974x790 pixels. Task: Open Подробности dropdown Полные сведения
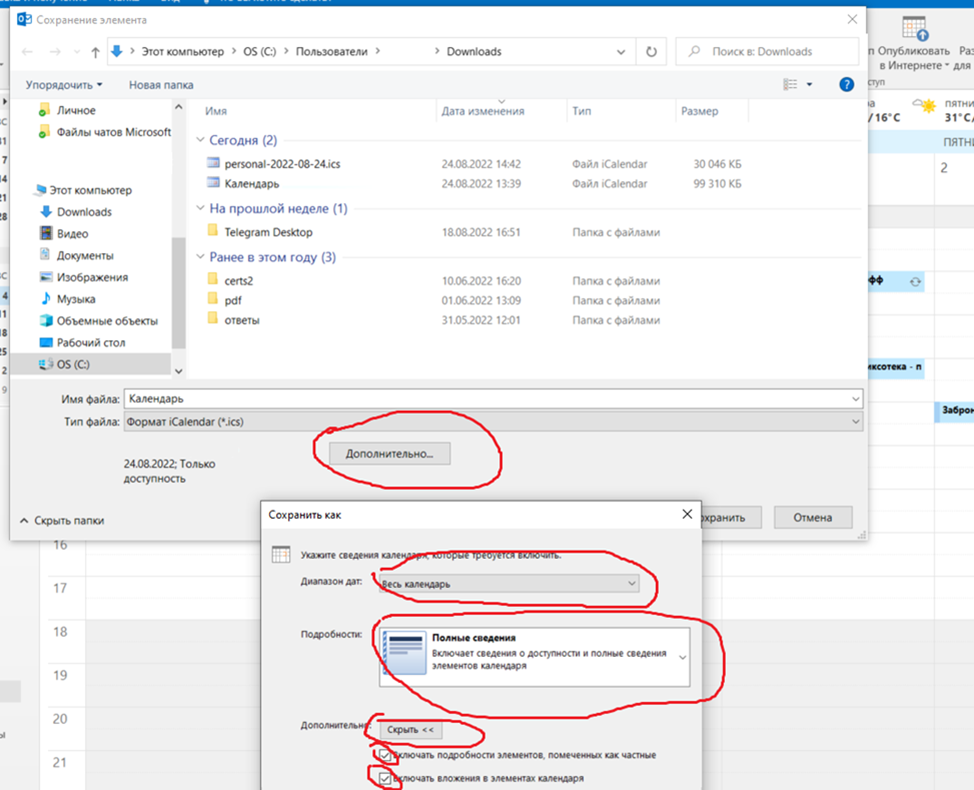[534, 657]
